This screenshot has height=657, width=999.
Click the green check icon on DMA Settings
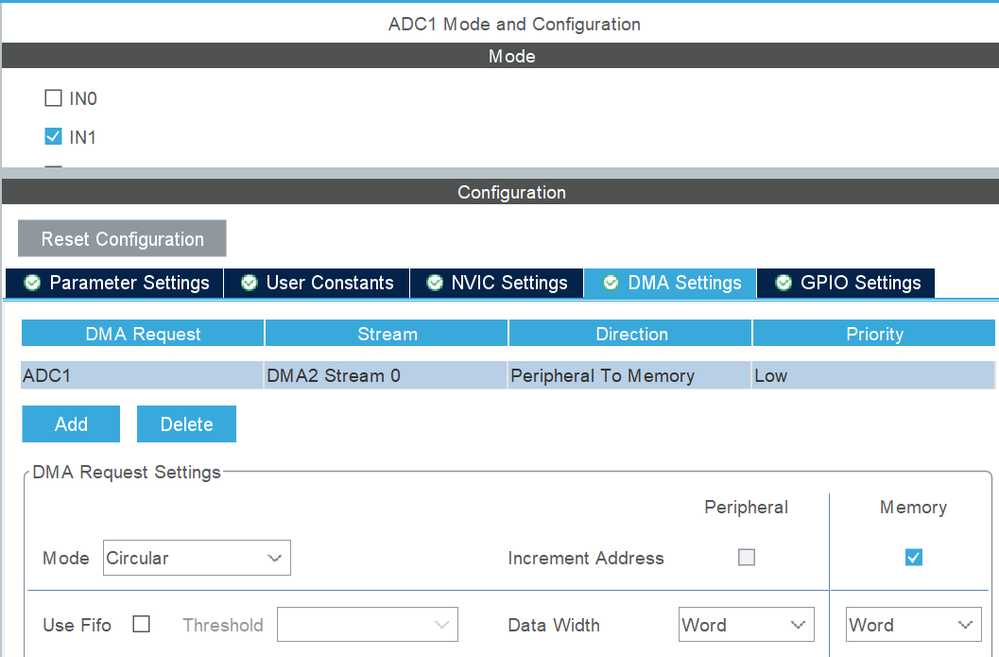pos(611,283)
